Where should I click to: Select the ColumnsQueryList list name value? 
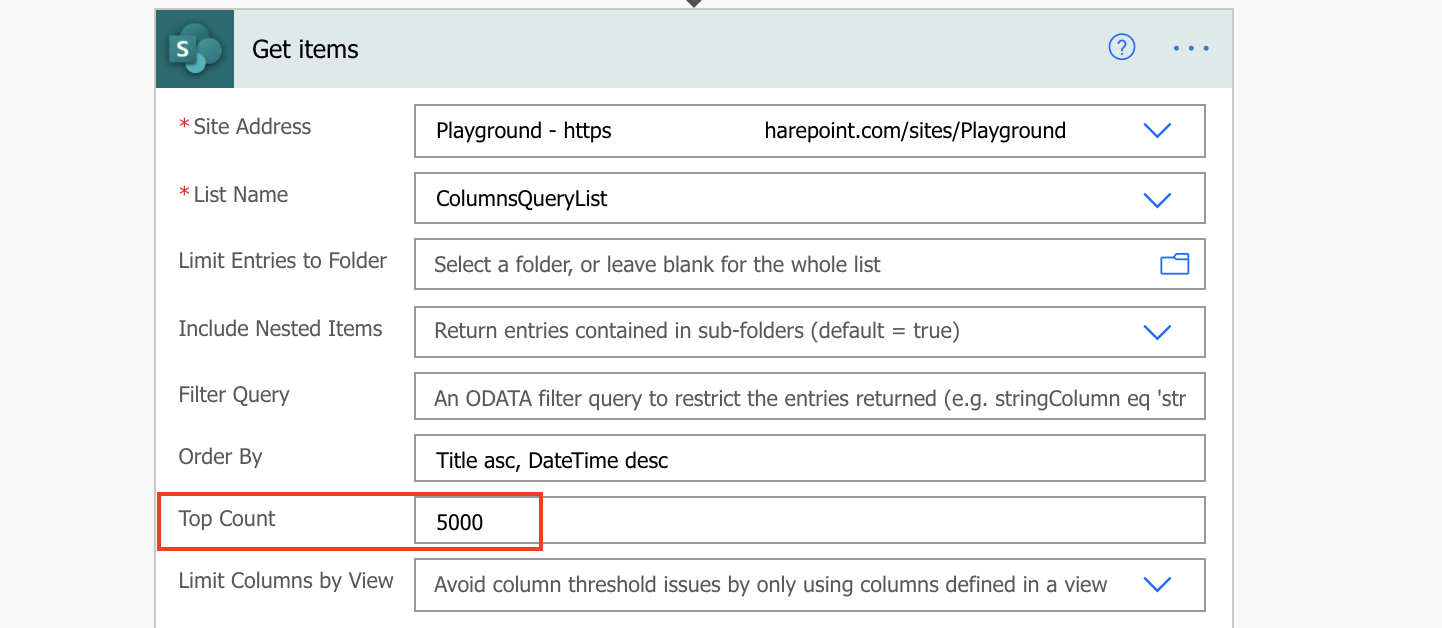[522, 199]
